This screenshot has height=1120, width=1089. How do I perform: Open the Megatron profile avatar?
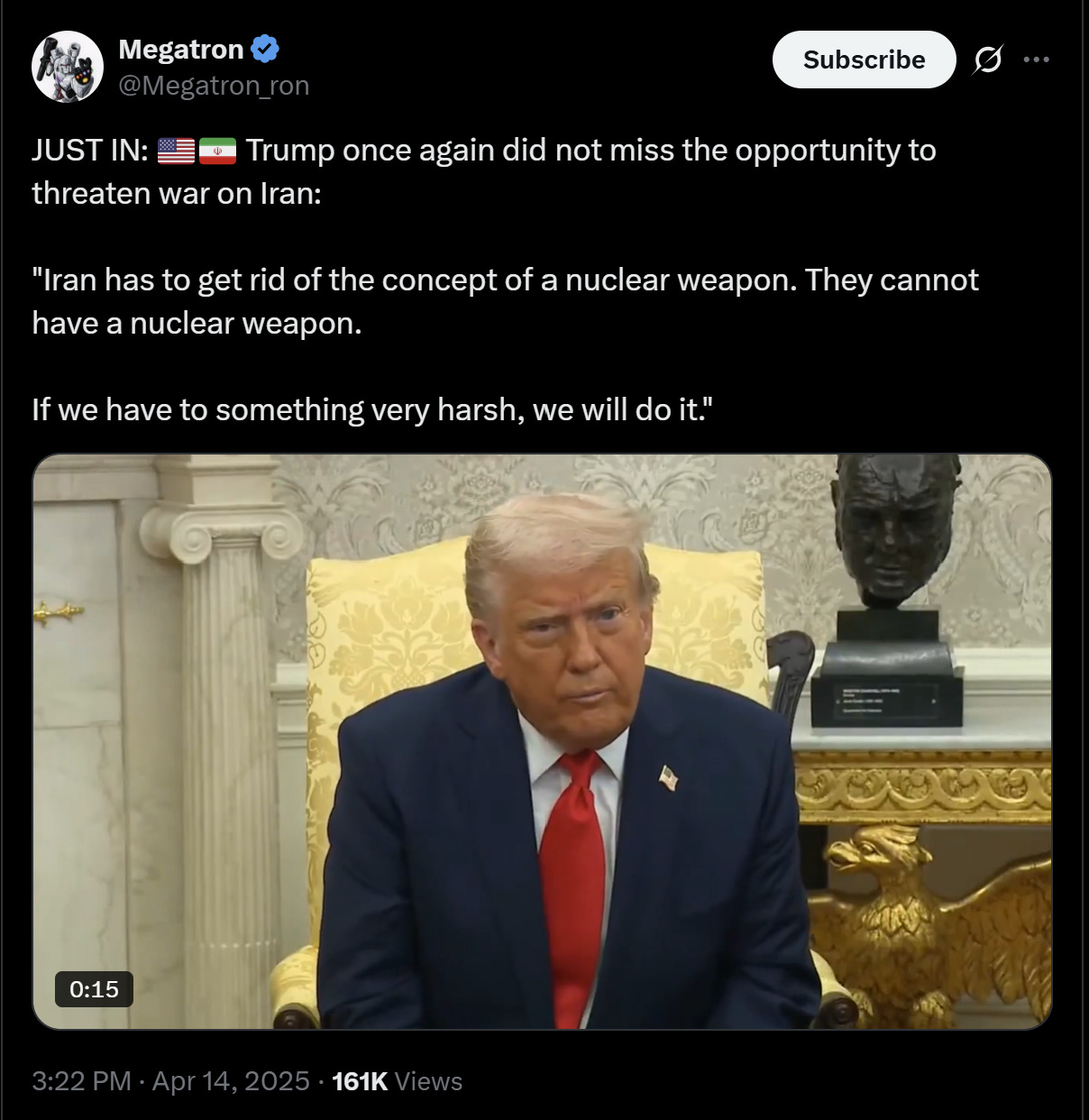pos(68,67)
